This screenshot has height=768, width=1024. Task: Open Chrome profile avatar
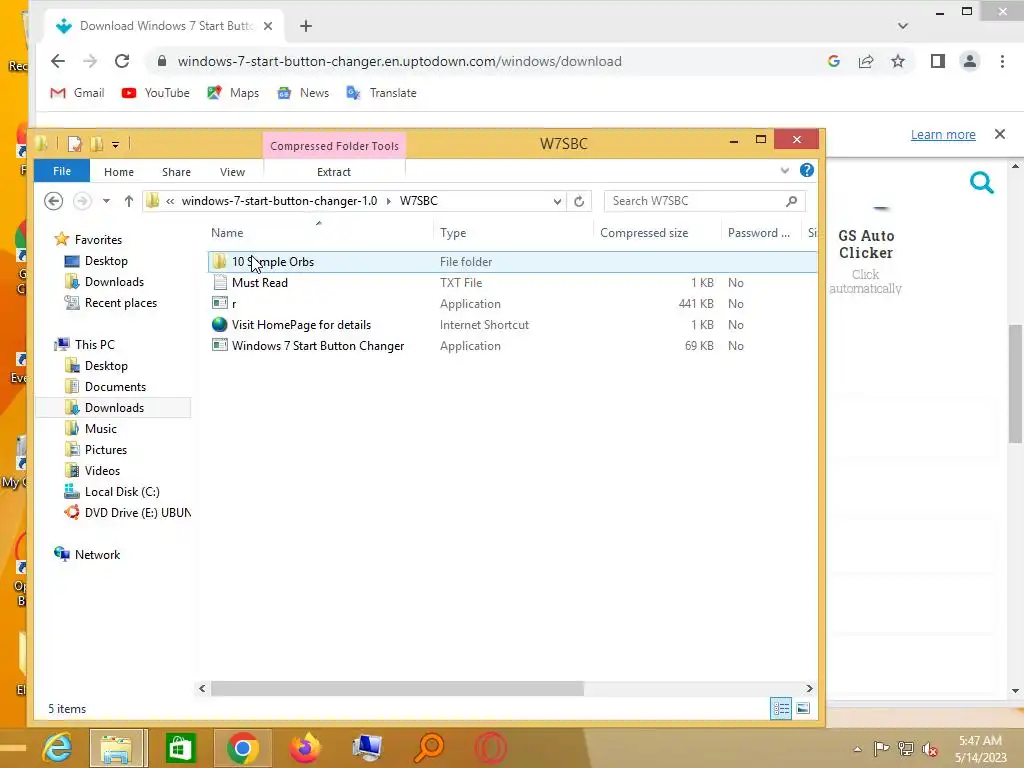click(970, 61)
